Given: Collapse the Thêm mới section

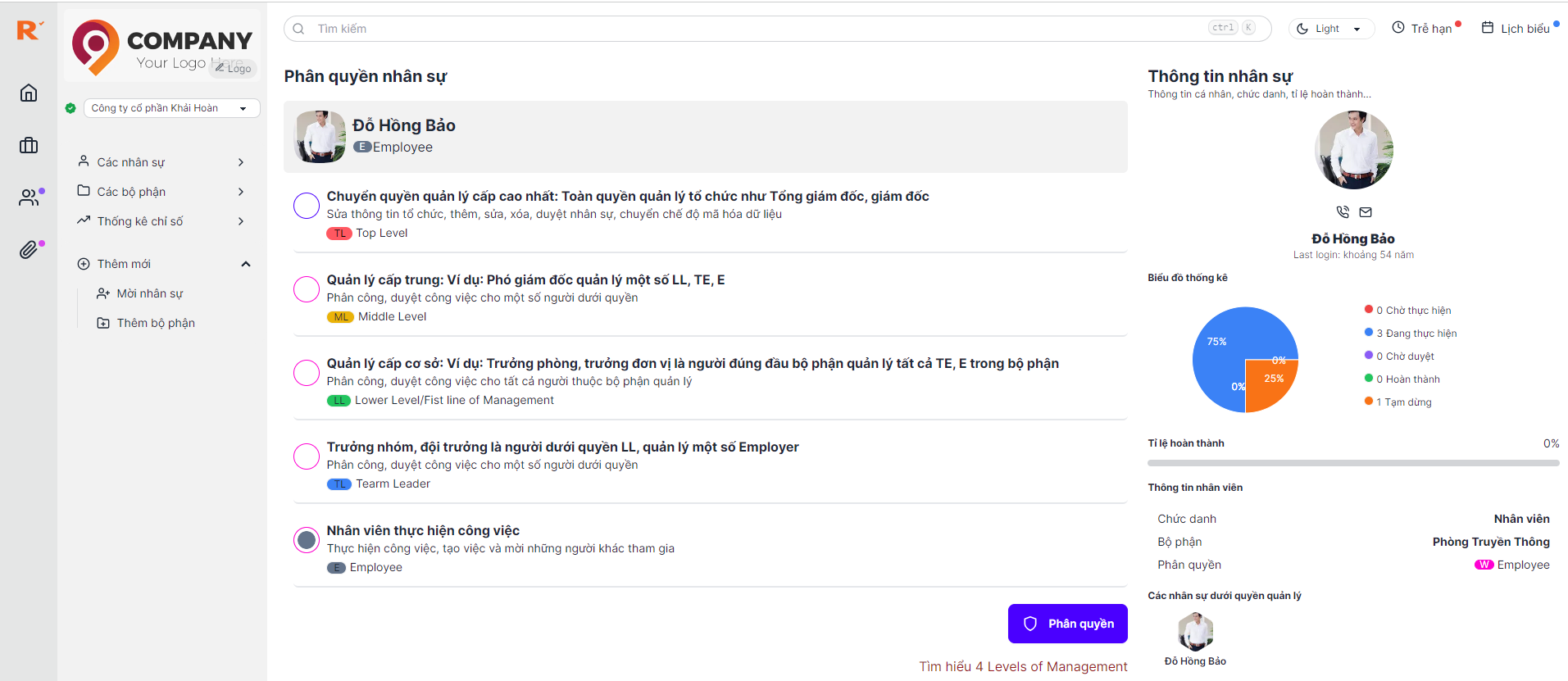Looking at the screenshot, I should (x=245, y=264).
